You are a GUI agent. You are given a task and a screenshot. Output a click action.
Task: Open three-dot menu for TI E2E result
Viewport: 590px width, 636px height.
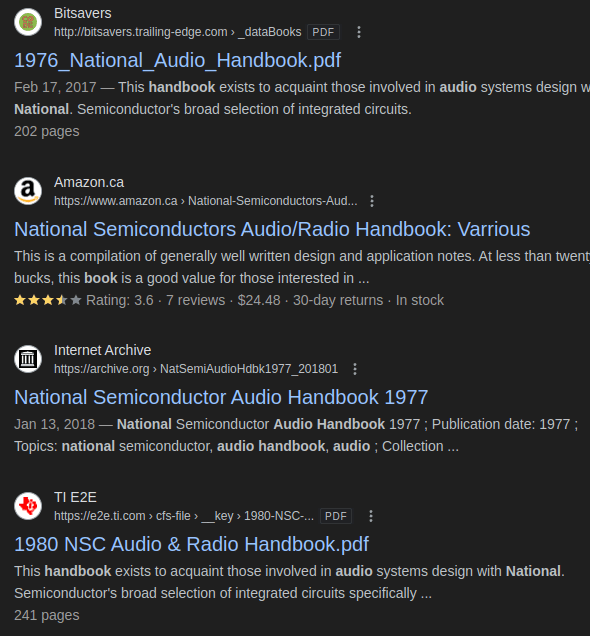pos(371,516)
